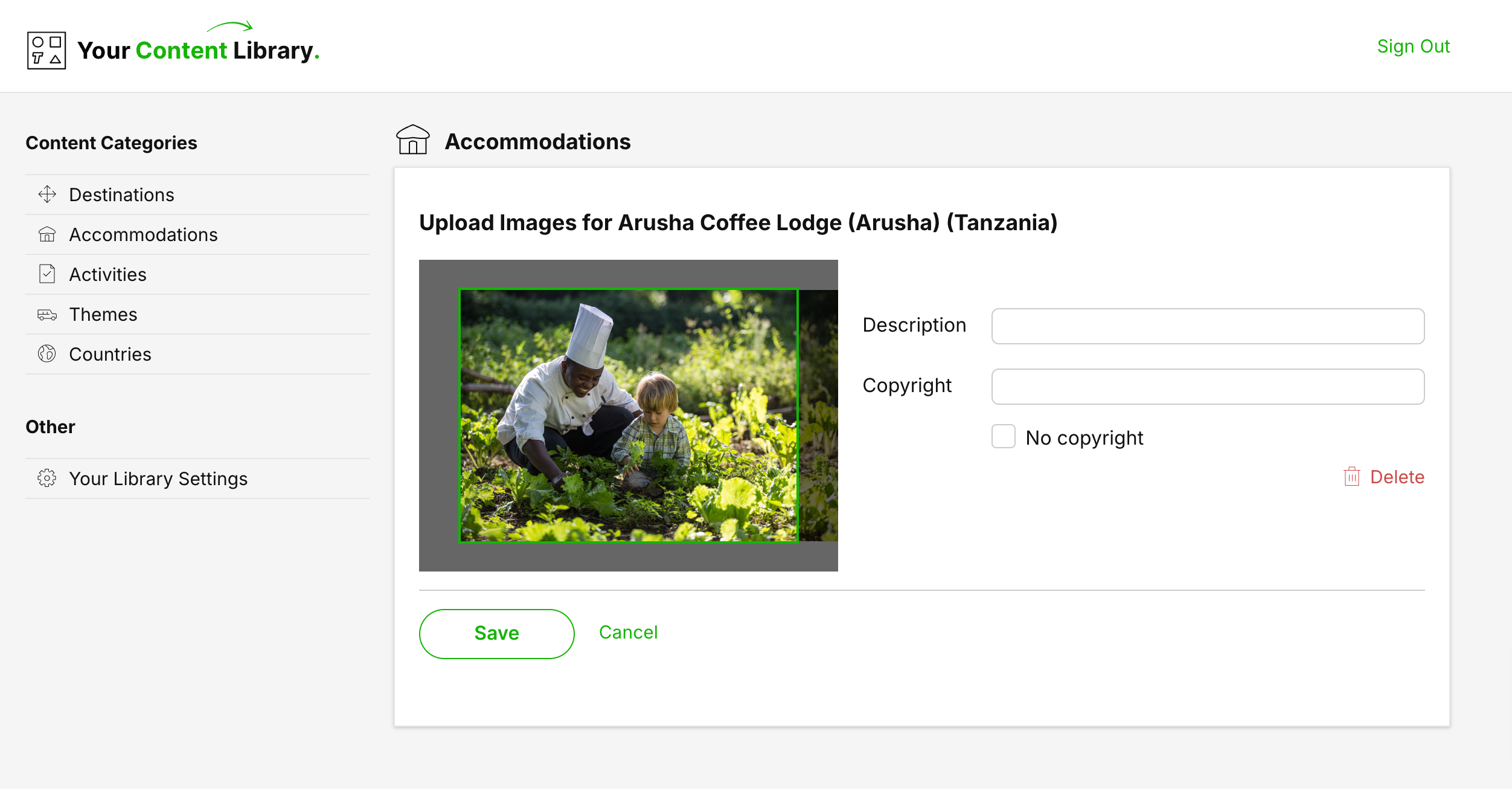Image resolution: width=1512 pixels, height=789 pixels.
Task: Enable the No copyright checkbox
Action: click(1004, 436)
